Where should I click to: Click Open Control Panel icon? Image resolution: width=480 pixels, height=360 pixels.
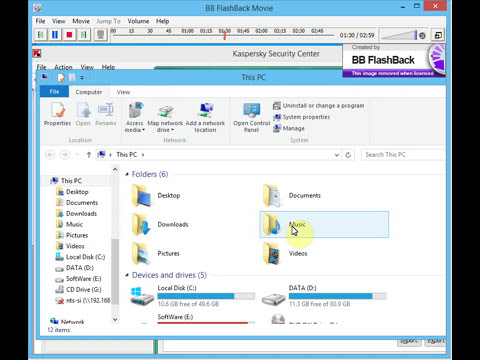click(252, 117)
